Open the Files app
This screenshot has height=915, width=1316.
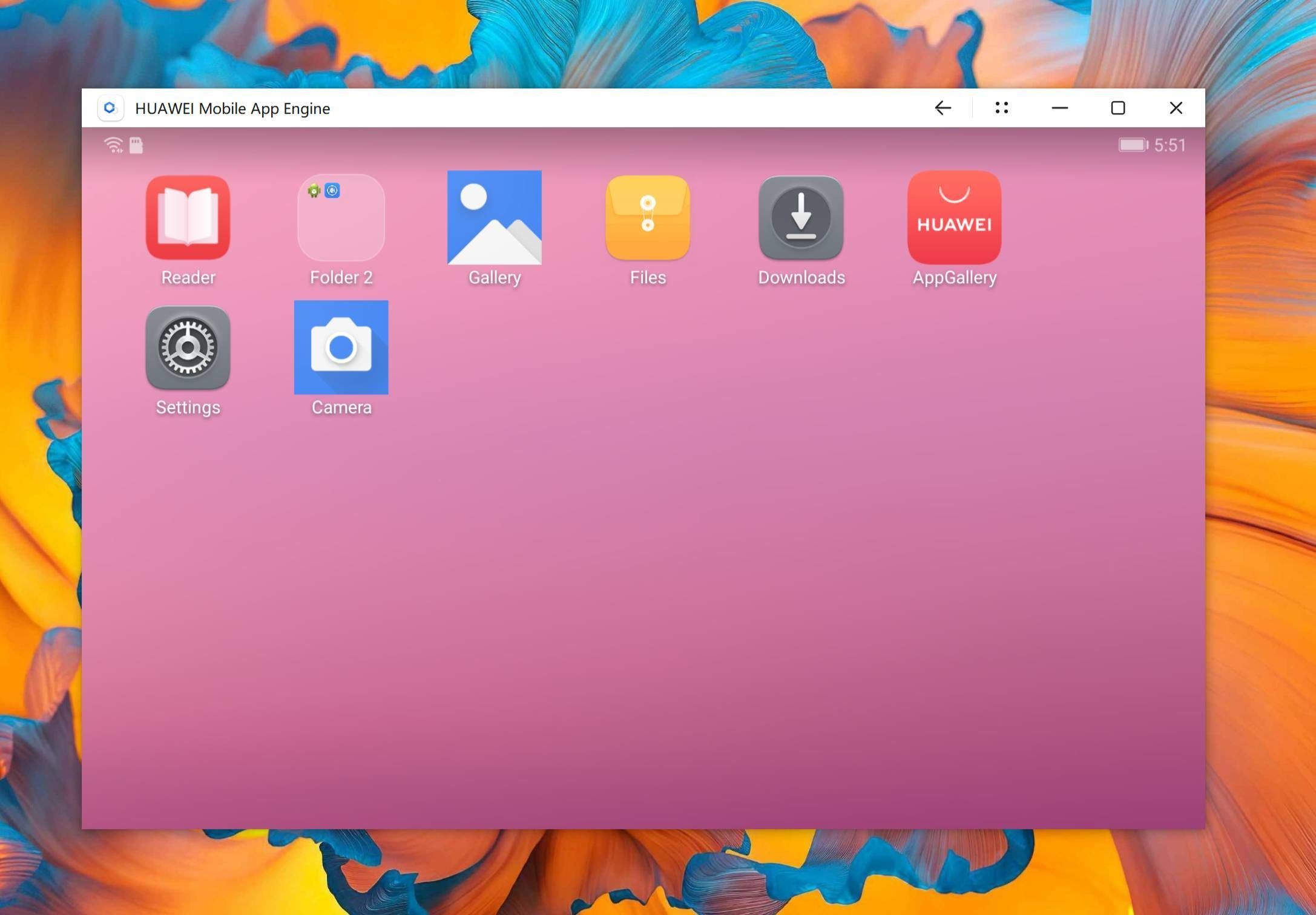(648, 217)
